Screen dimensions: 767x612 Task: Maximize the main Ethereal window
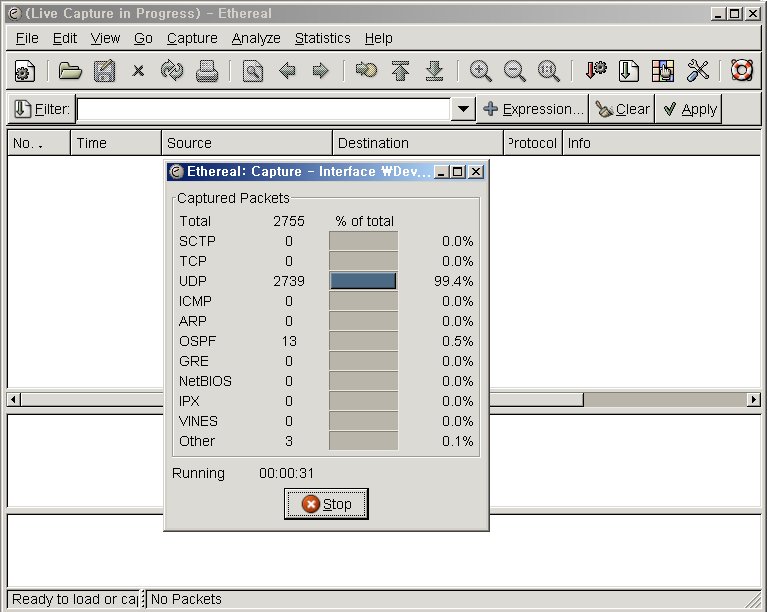[735, 14]
